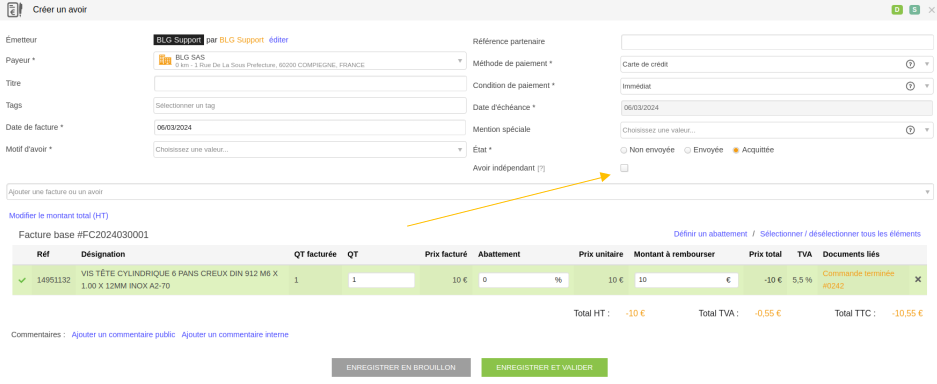Click the green D badge icon
Screen dimensions: 937x384
coord(896,10)
